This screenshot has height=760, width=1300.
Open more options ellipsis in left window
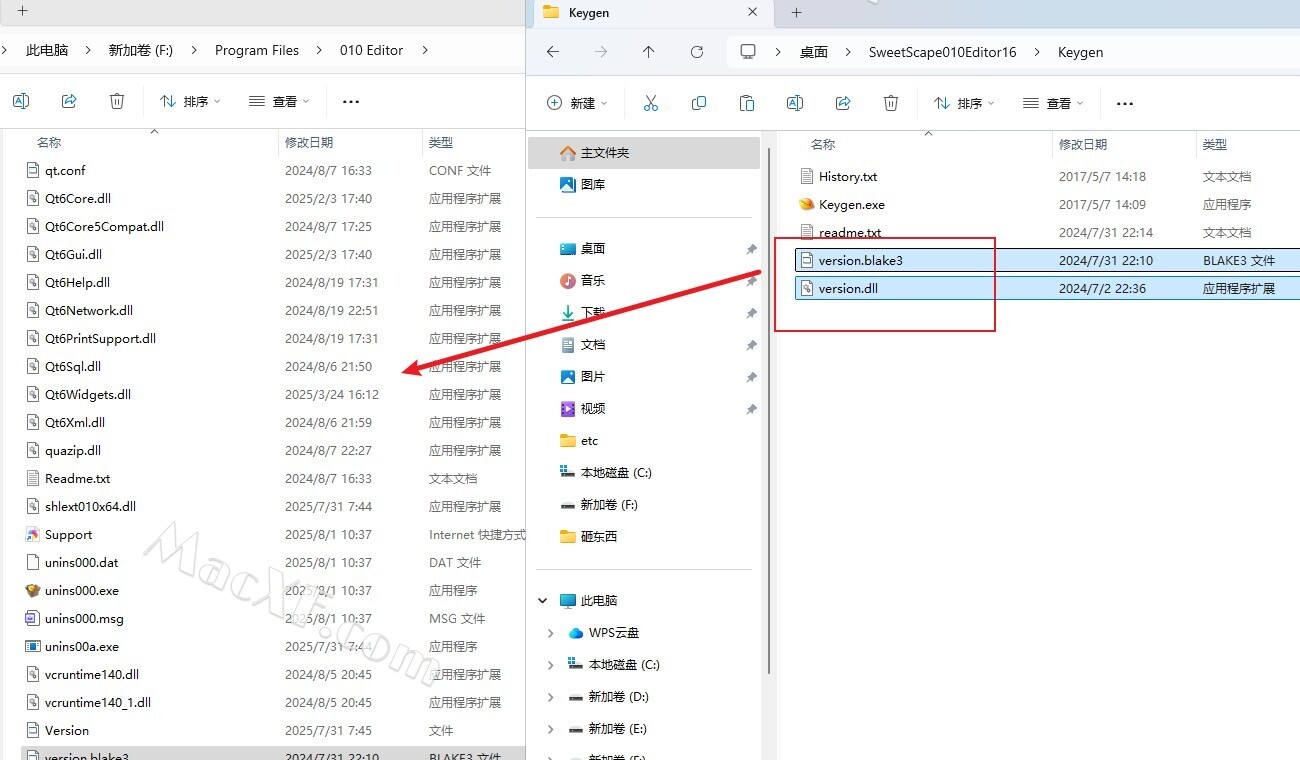coord(351,101)
